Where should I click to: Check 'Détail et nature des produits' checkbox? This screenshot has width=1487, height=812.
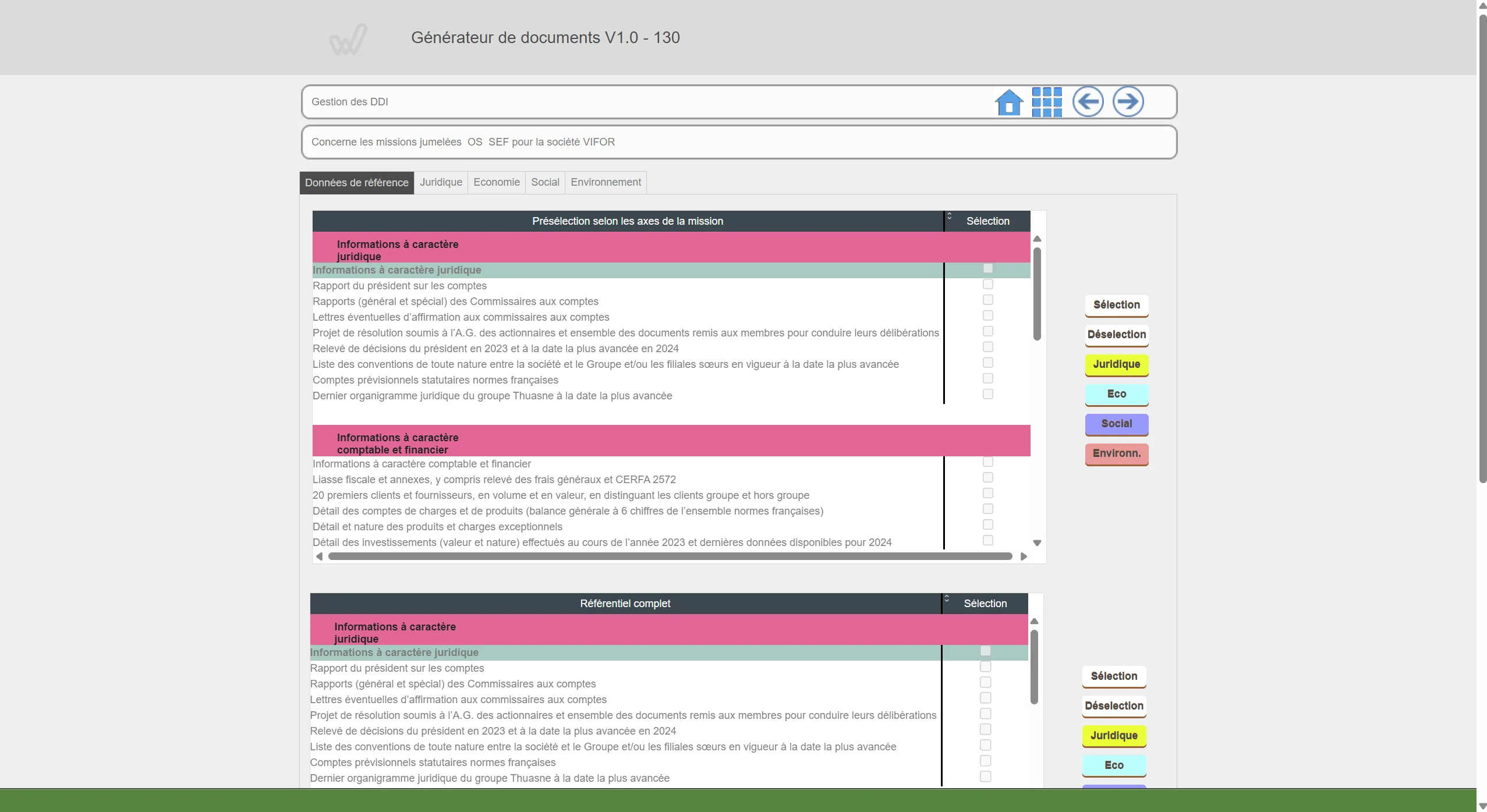pos(988,524)
